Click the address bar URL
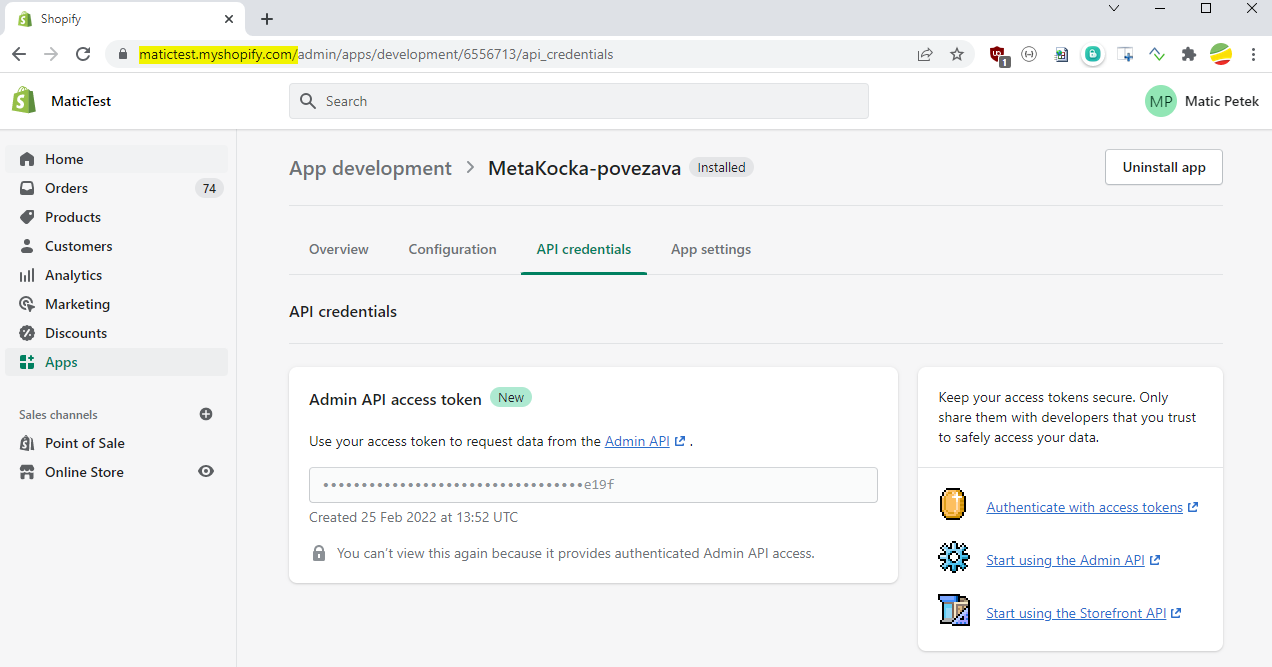 pos(376,54)
